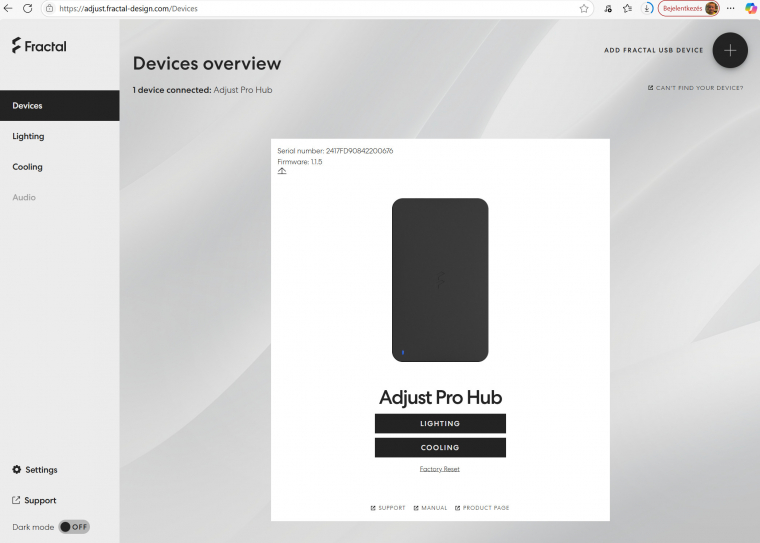The width and height of the screenshot is (760, 543).
Task: Click the Factory Reset link
Action: tap(440, 469)
